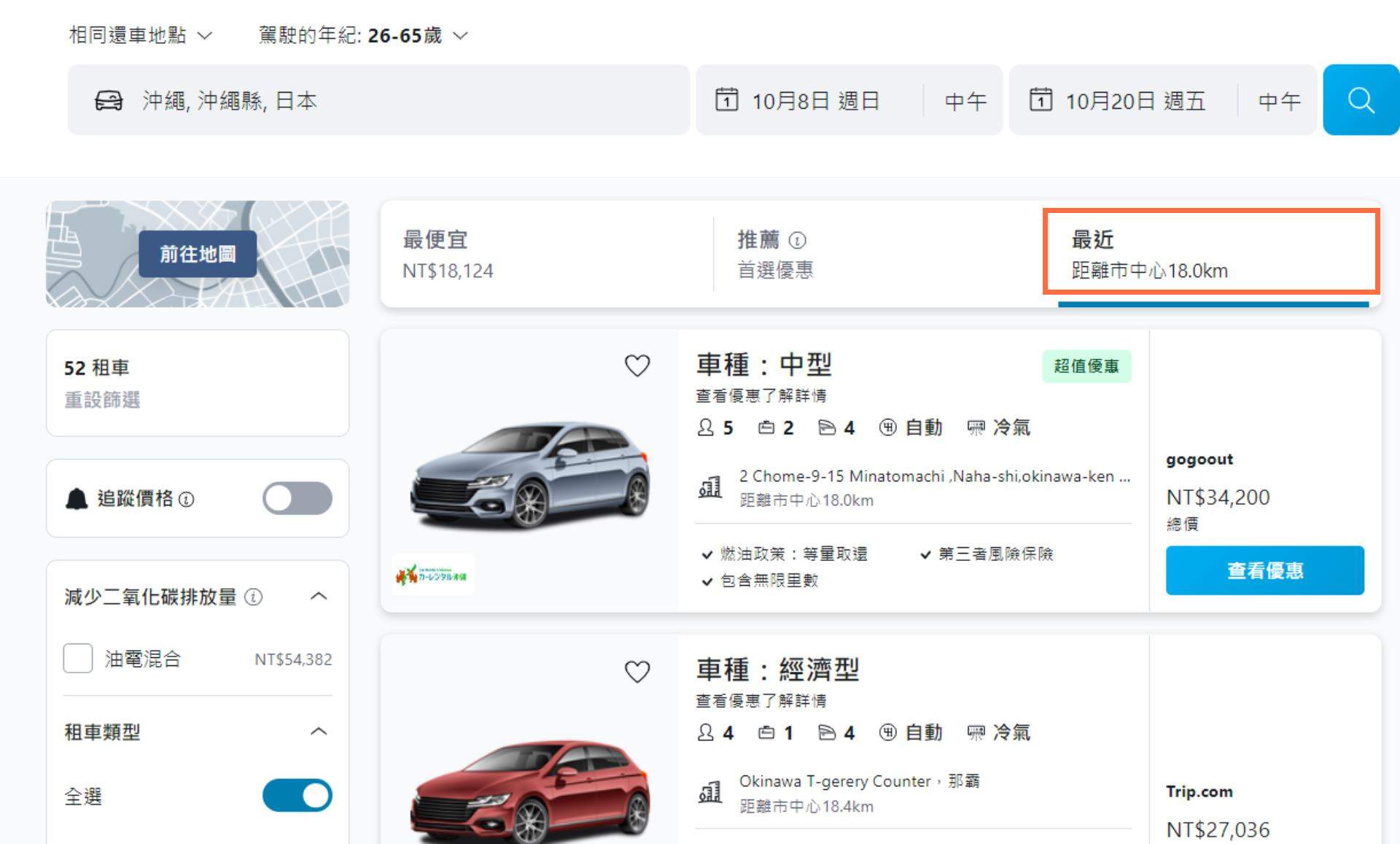Click info icon next to 推薦

(x=798, y=240)
